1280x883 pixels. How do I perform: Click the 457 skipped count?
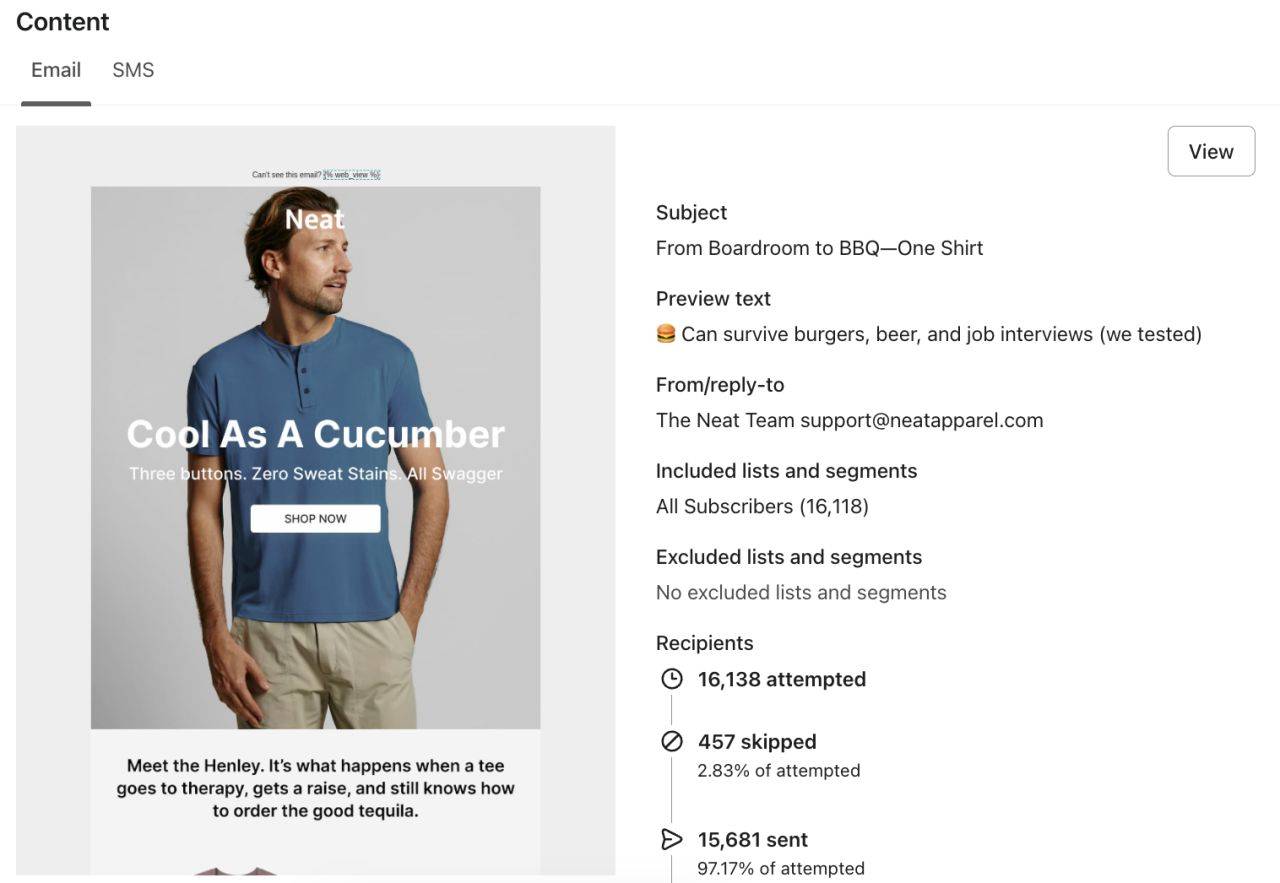pyautogui.click(x=757, y=741)
